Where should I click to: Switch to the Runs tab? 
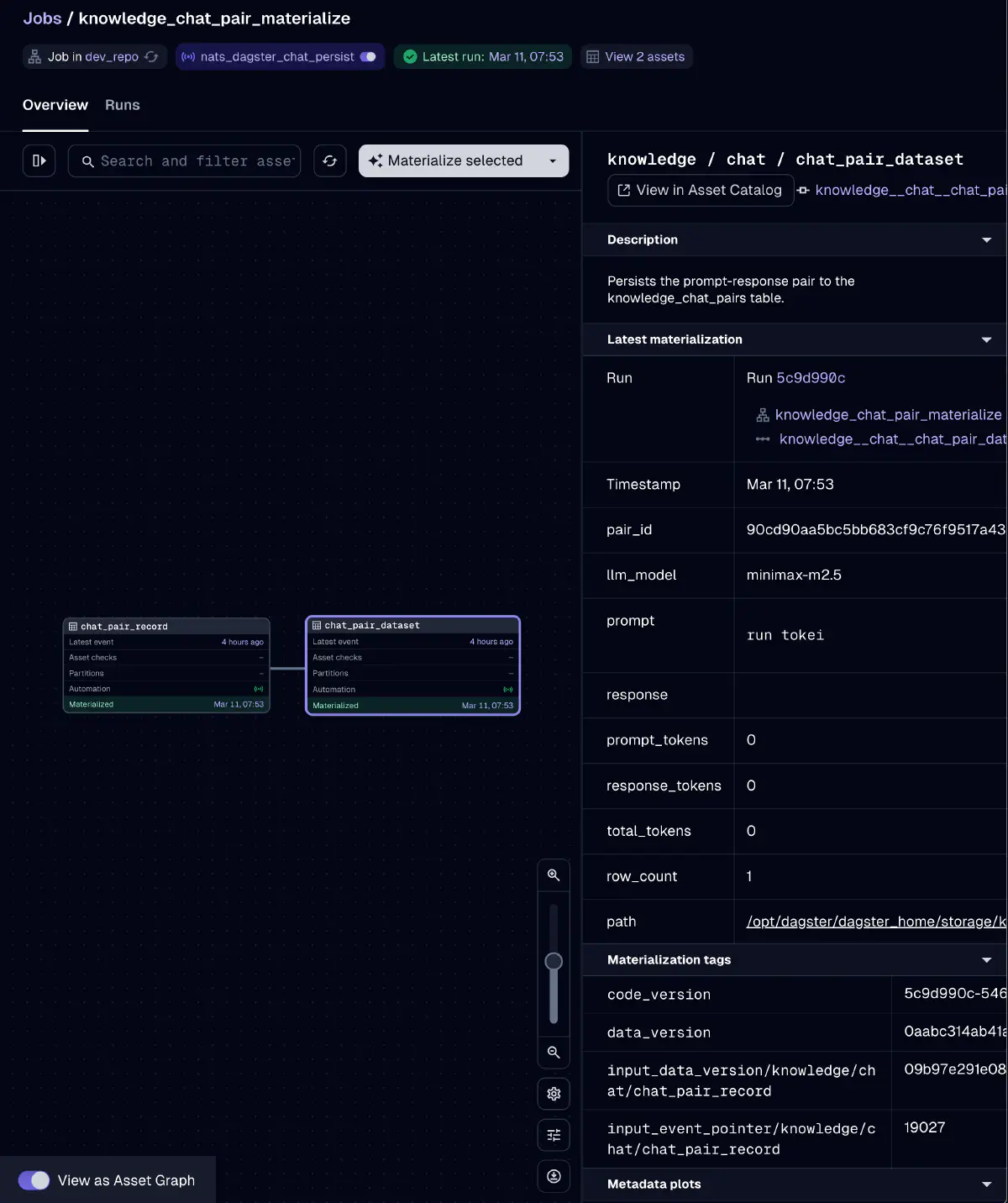click(x=123, y=105)
